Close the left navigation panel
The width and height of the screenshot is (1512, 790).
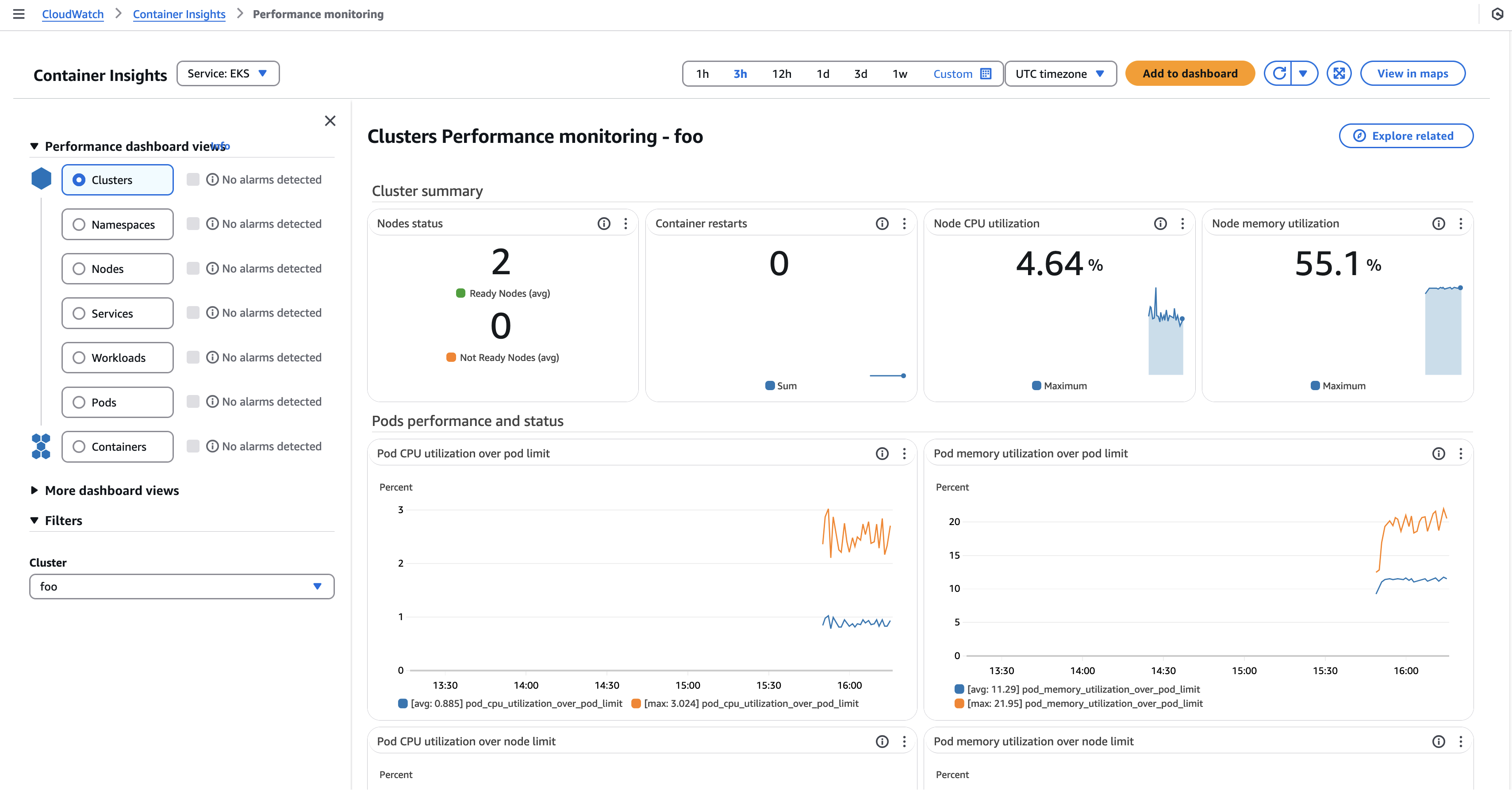330,121
